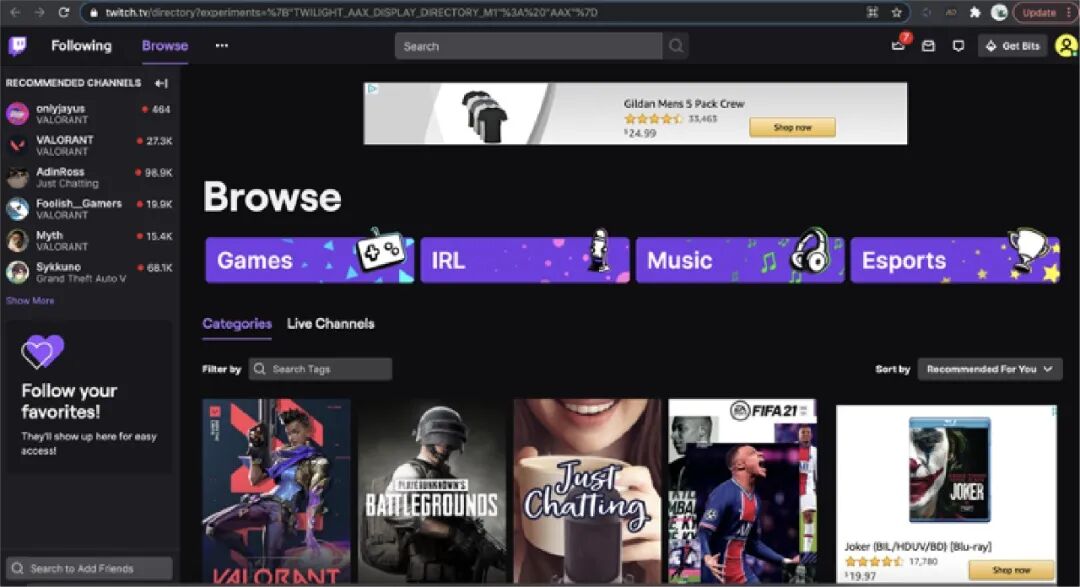Reload the page
This screenshot has width=1080, height=587.
pyautogui.click(x=63, y=12)
